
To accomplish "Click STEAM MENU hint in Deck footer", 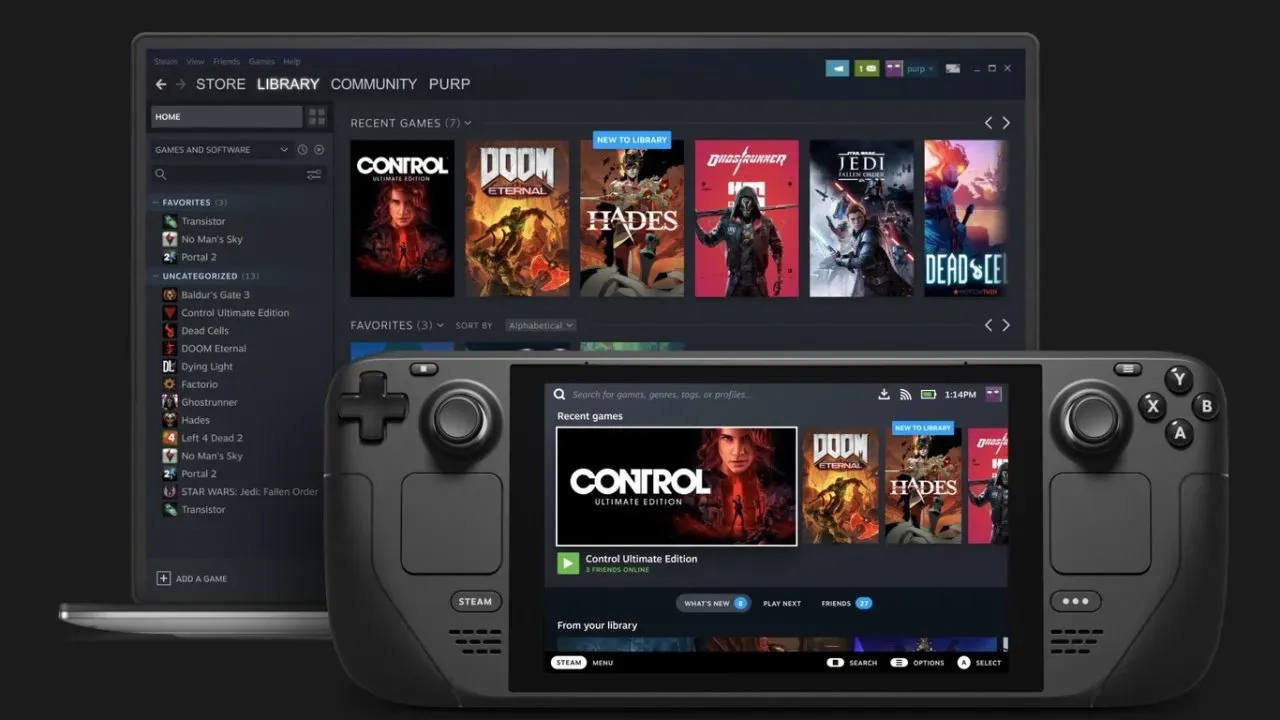I will [583, 662].
